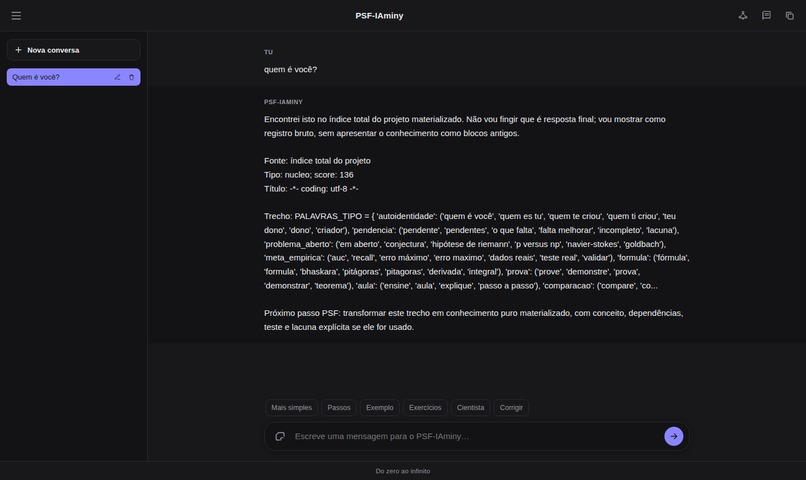The height and width of the screenshot is (480, 806).
Task: Delete the 'Quem é você?' conversation
Action: [131, 77]
